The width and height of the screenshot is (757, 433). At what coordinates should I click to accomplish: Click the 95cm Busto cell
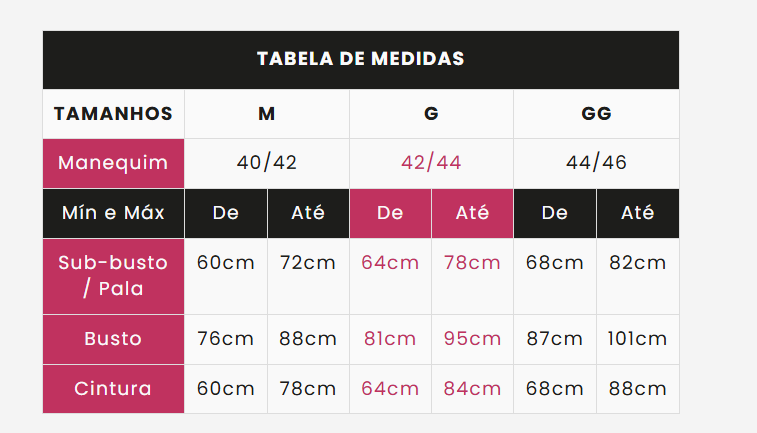click(x=472, y=339)
